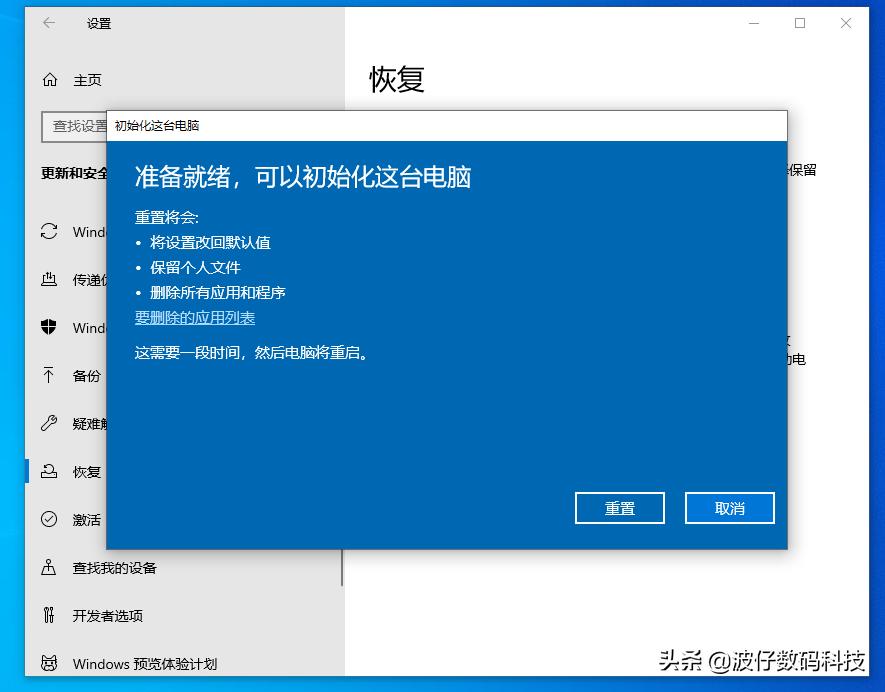Select 恢复 in the sidebar
Screen dimensions: 885x692
[88, 471]
